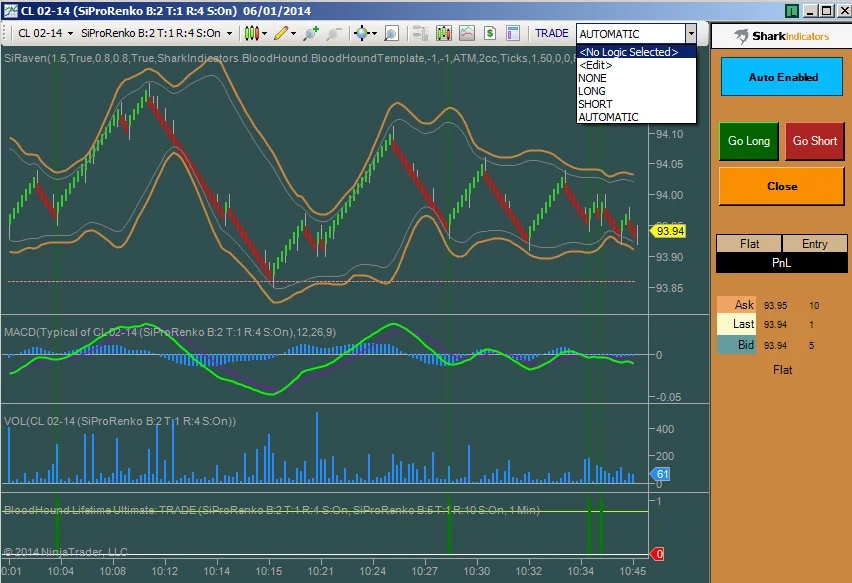852x583 pixels.
Task: Click the SiRaven indicator label
Action: tap(290, 58)
